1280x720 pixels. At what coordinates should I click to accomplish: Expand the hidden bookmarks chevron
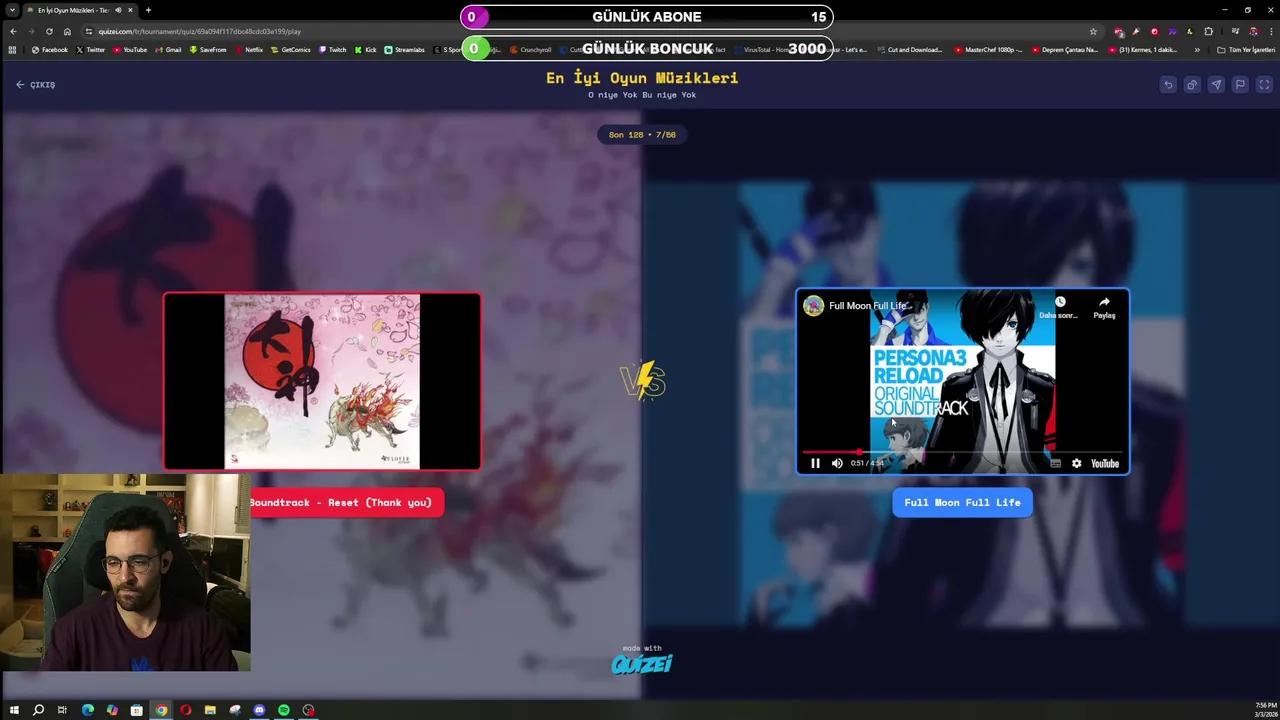click(1197, 50)
